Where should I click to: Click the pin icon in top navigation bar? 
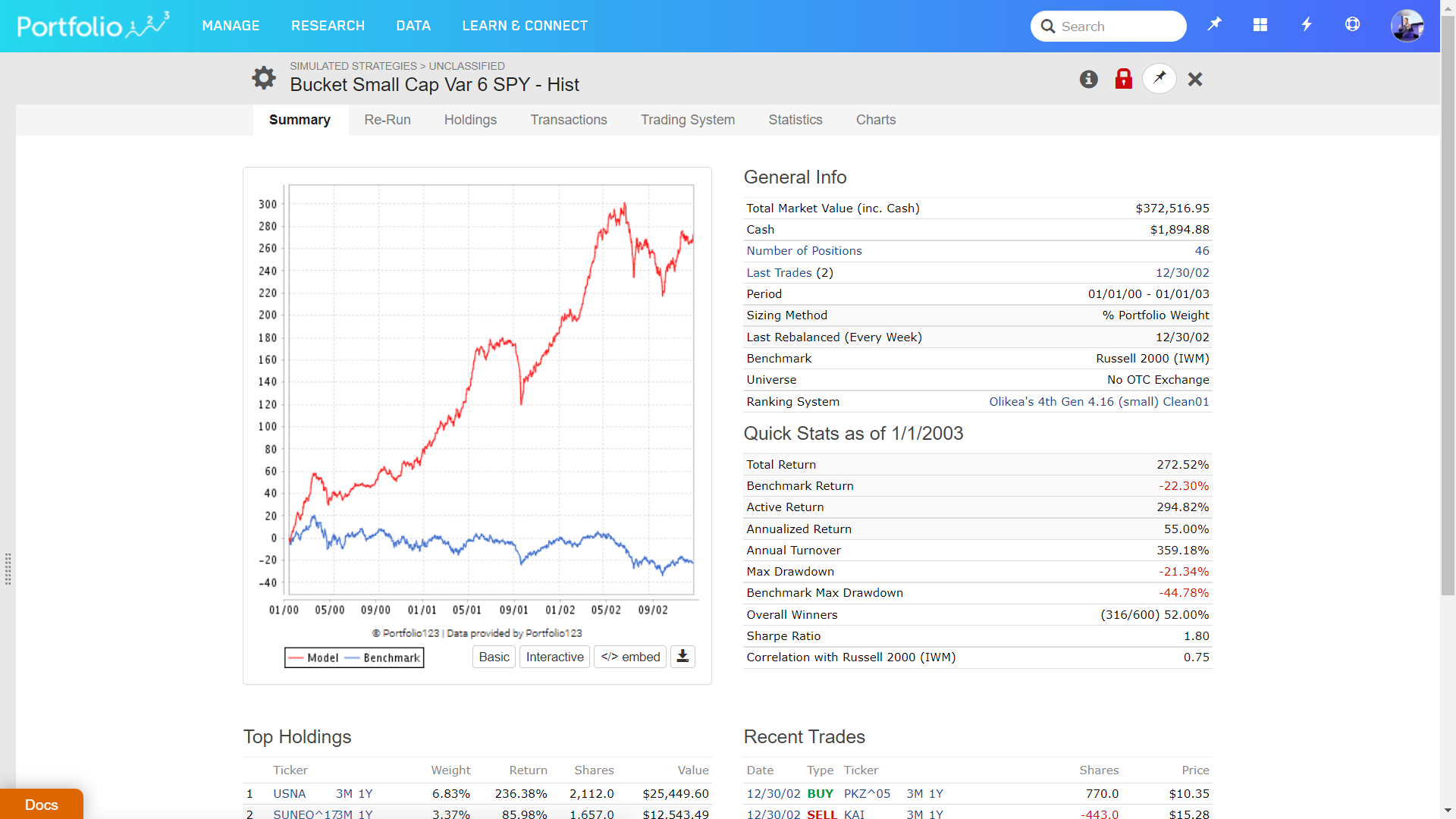[1214, 25]
